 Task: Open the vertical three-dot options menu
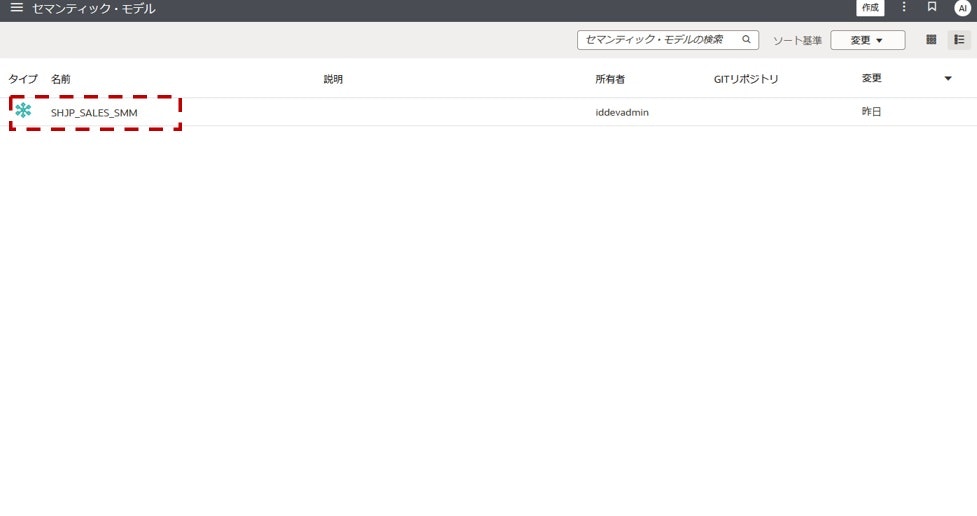pyautogui.click(x=904, y=7)
